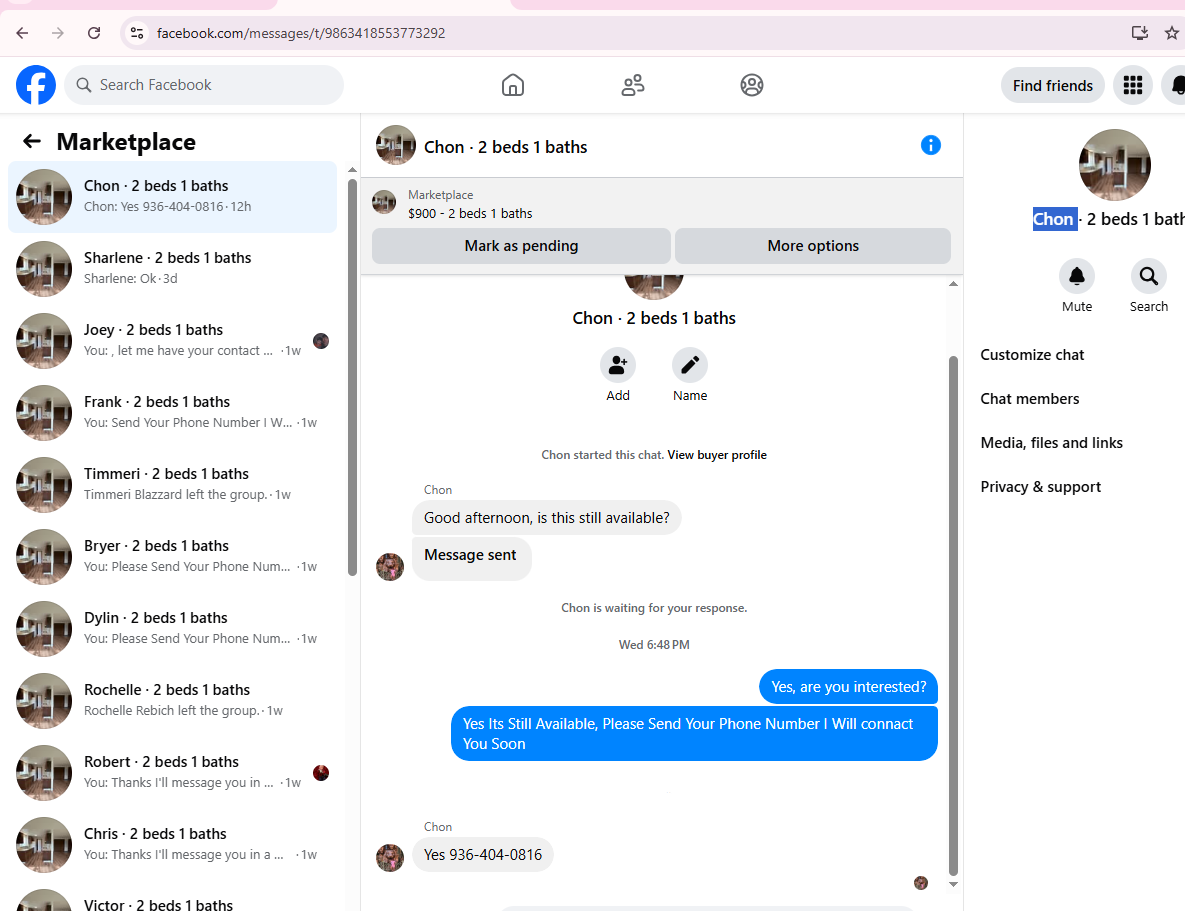Click chat header title 'Chon · 2 beds 1 baths'

[506, 147]
